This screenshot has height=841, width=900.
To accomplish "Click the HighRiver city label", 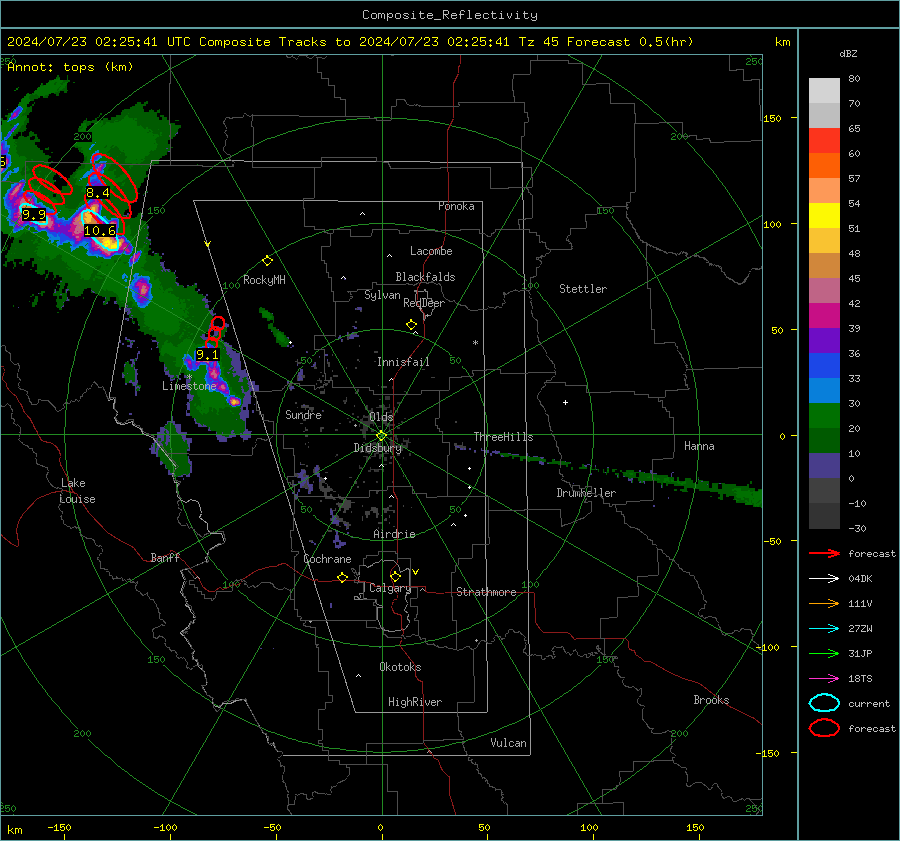I will pyautogui.click(x=415, y=702).
